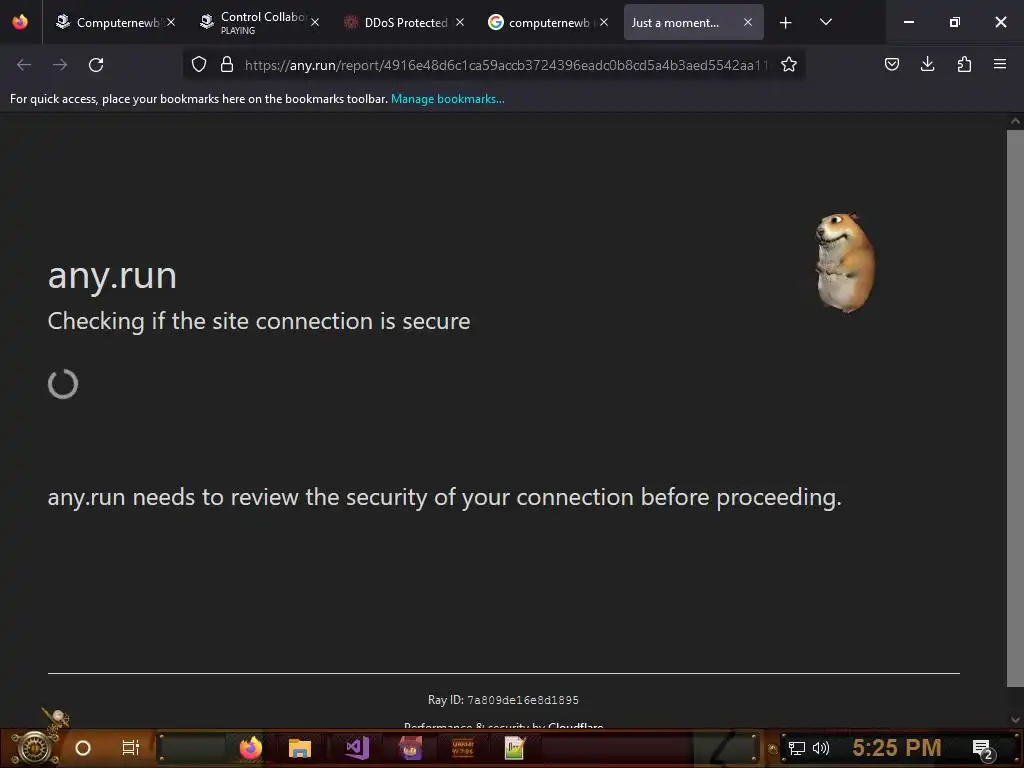1024x768 pixels.
Task: Close the first Computernewb tab
Action: tap(171, 23)
